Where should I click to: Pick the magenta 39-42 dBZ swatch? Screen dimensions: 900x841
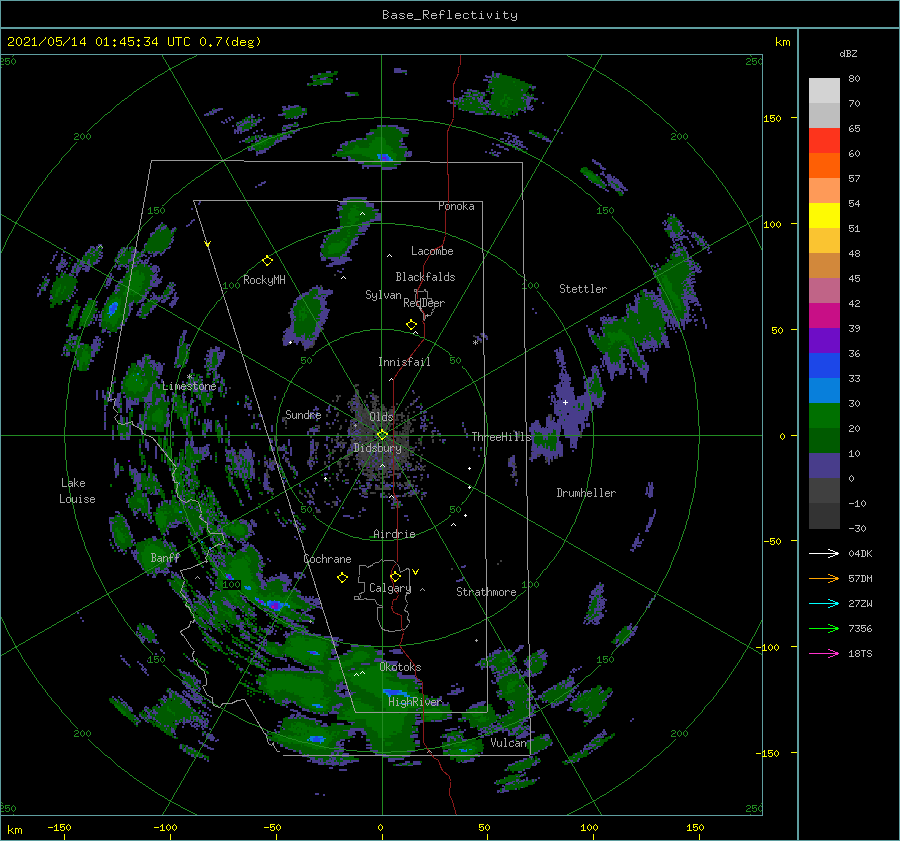(x=824, y=316)
